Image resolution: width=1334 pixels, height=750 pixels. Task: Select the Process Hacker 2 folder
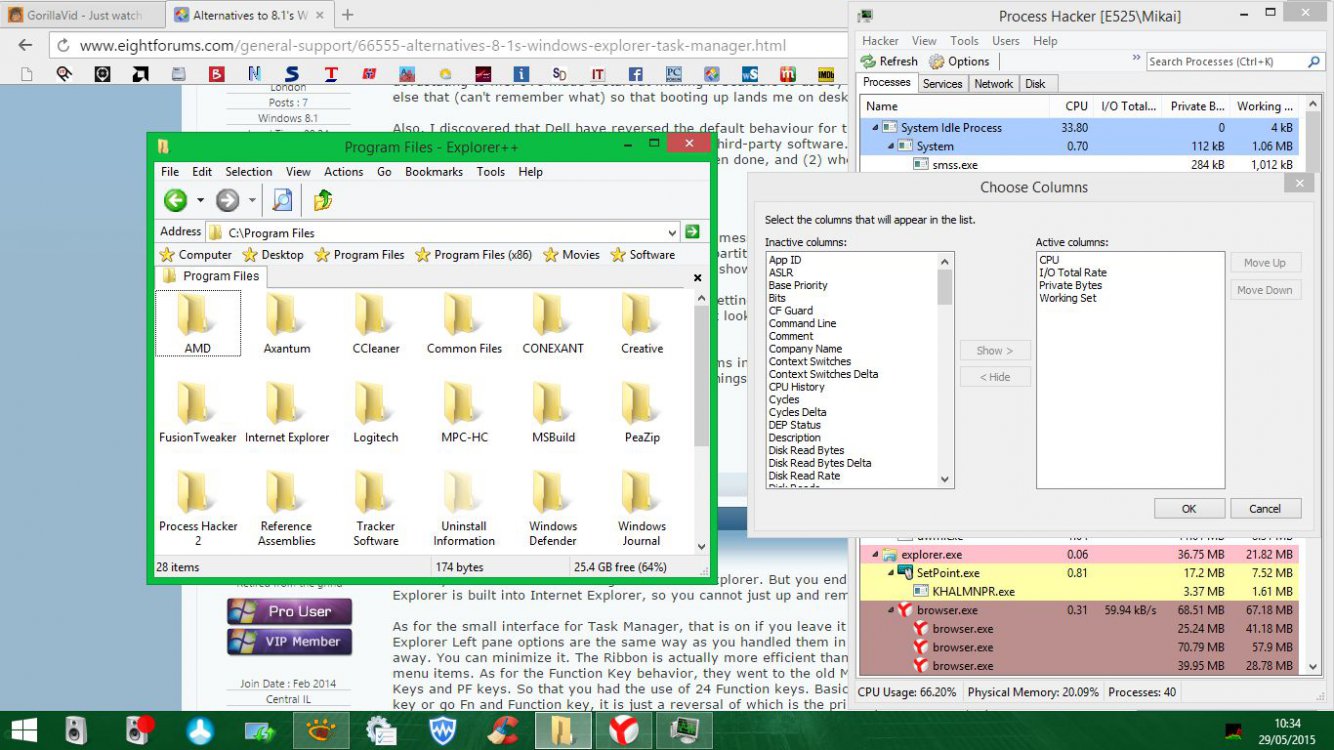tap(198, 507)
